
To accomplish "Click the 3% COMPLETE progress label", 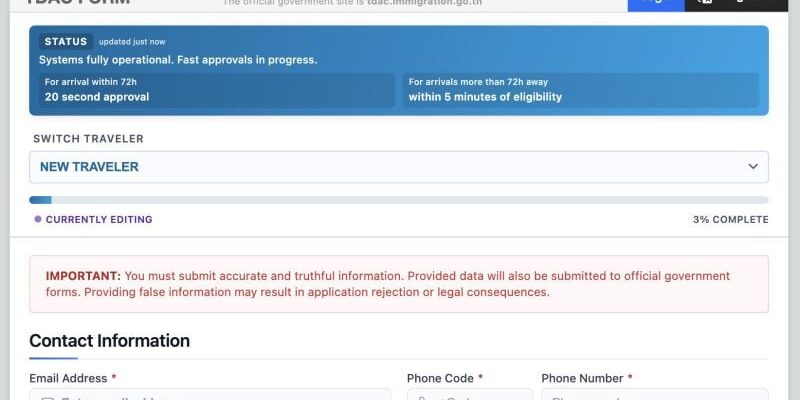I will [730, 220].
